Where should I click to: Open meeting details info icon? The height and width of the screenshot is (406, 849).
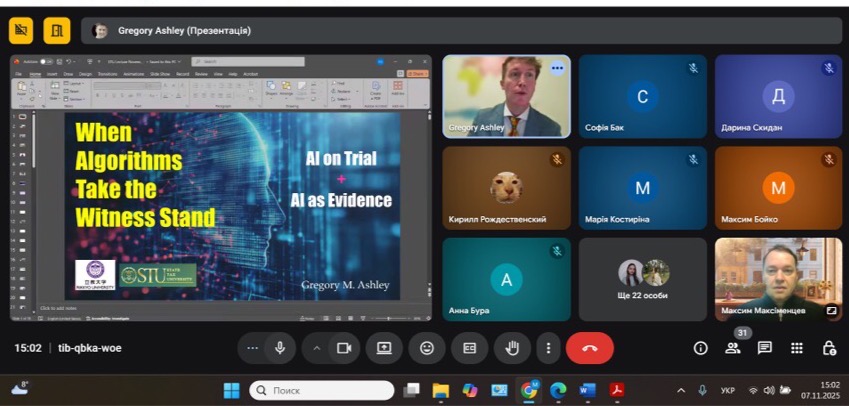(700, 348)
